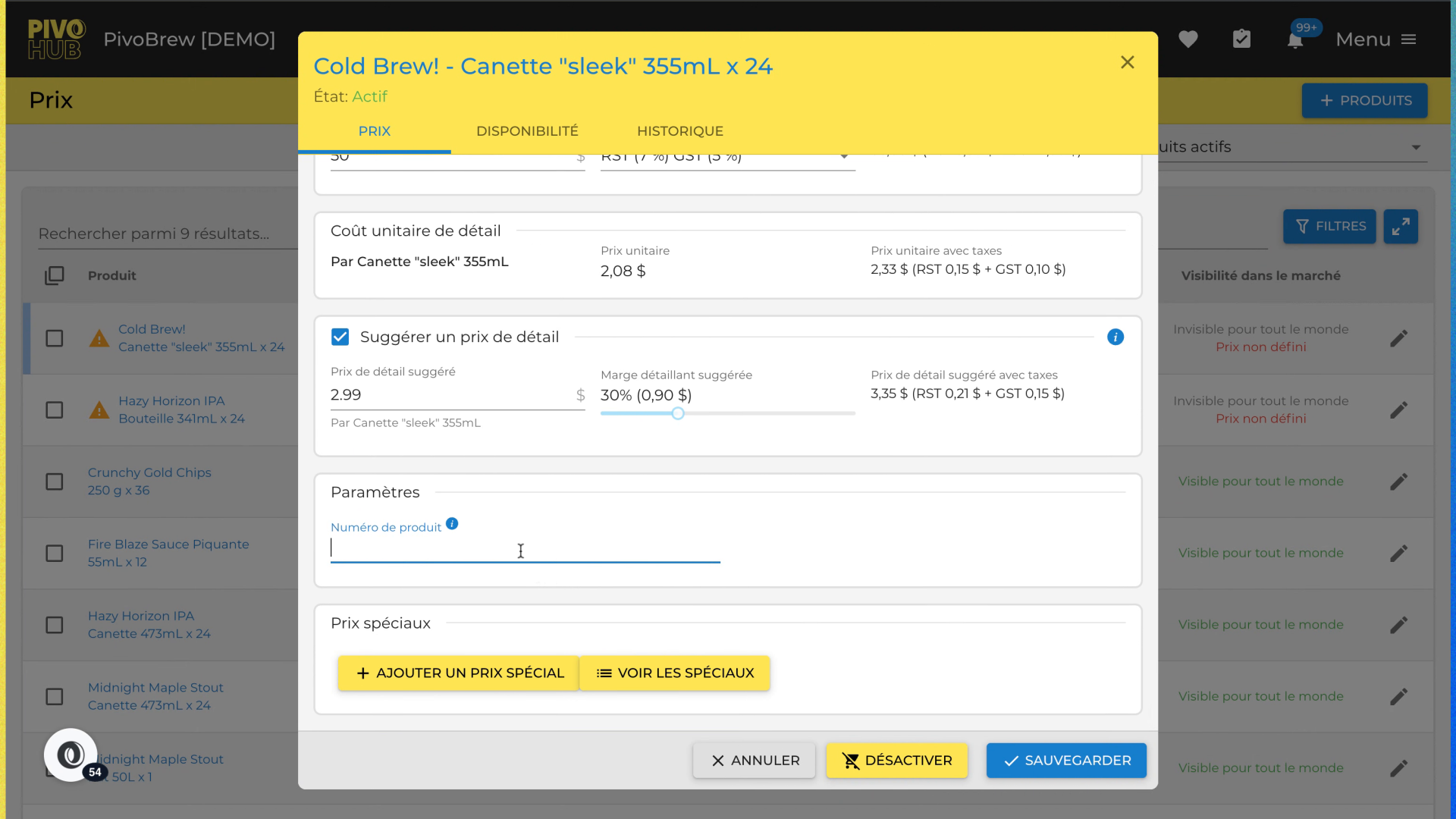Click pencil edit icon for Crunchy Gold Chips
The width and height of the screenshot is (1456, 819).
1398,482
